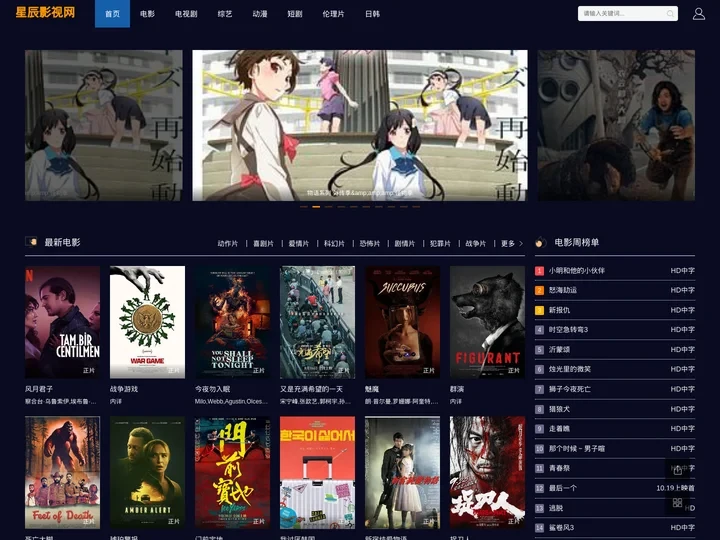Select the last carousel indicator dash
Image resolution: width=720 pixels, height=540 pixels.
416,207
